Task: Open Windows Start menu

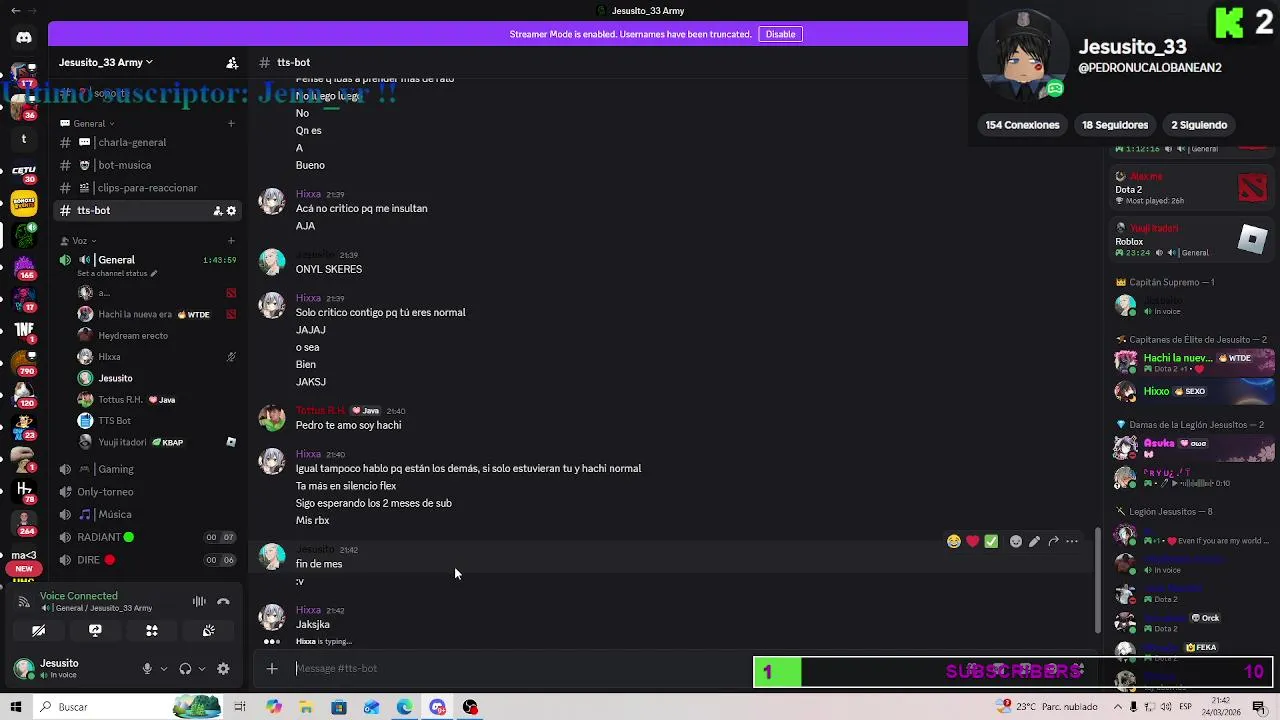Action: click(16, 707)
